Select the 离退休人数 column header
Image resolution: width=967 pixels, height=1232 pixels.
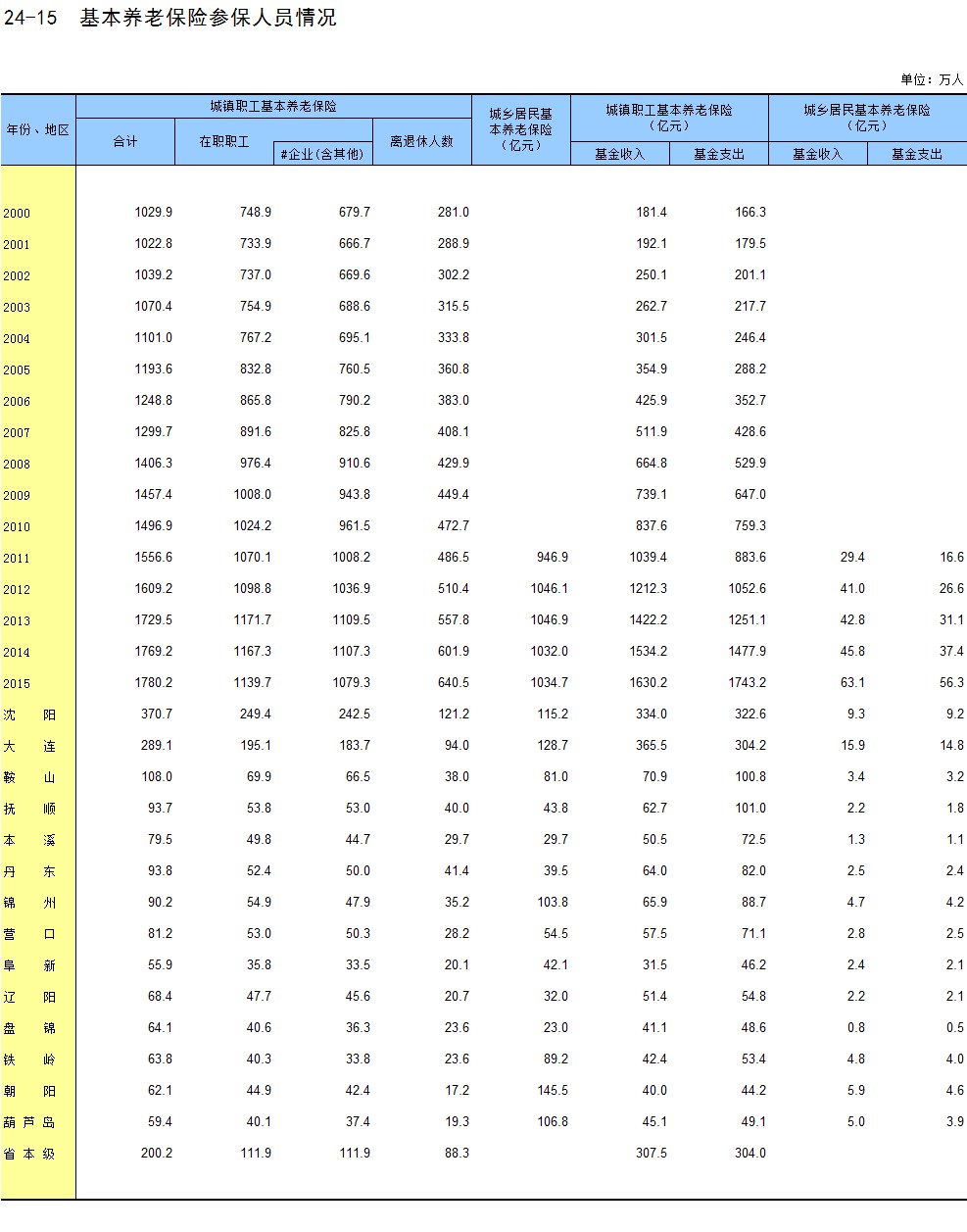click(x=421, y=141)
